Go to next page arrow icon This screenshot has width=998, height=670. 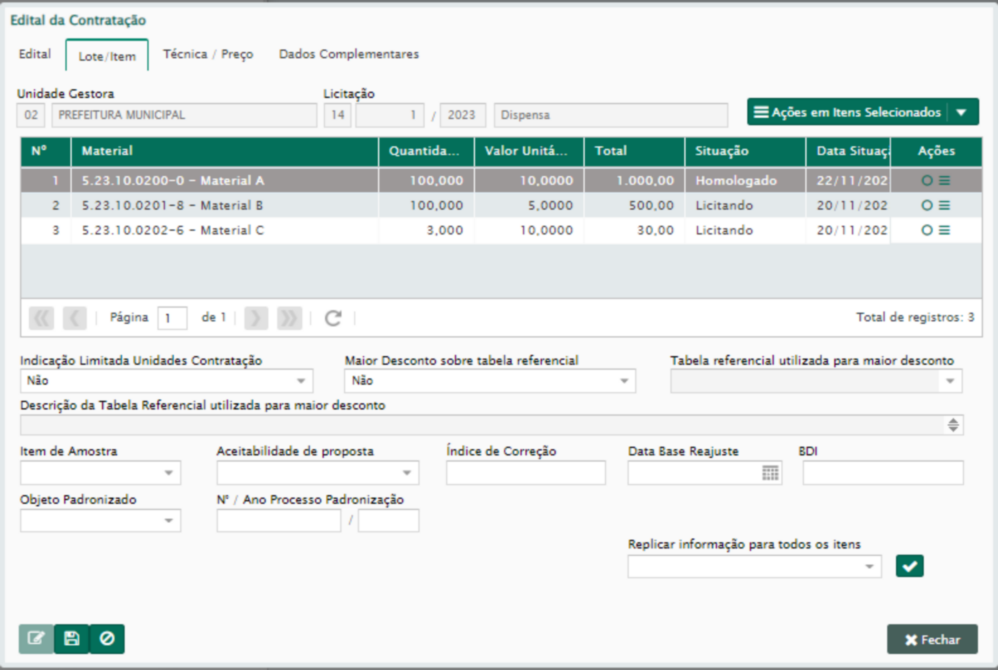pos(256,318)
